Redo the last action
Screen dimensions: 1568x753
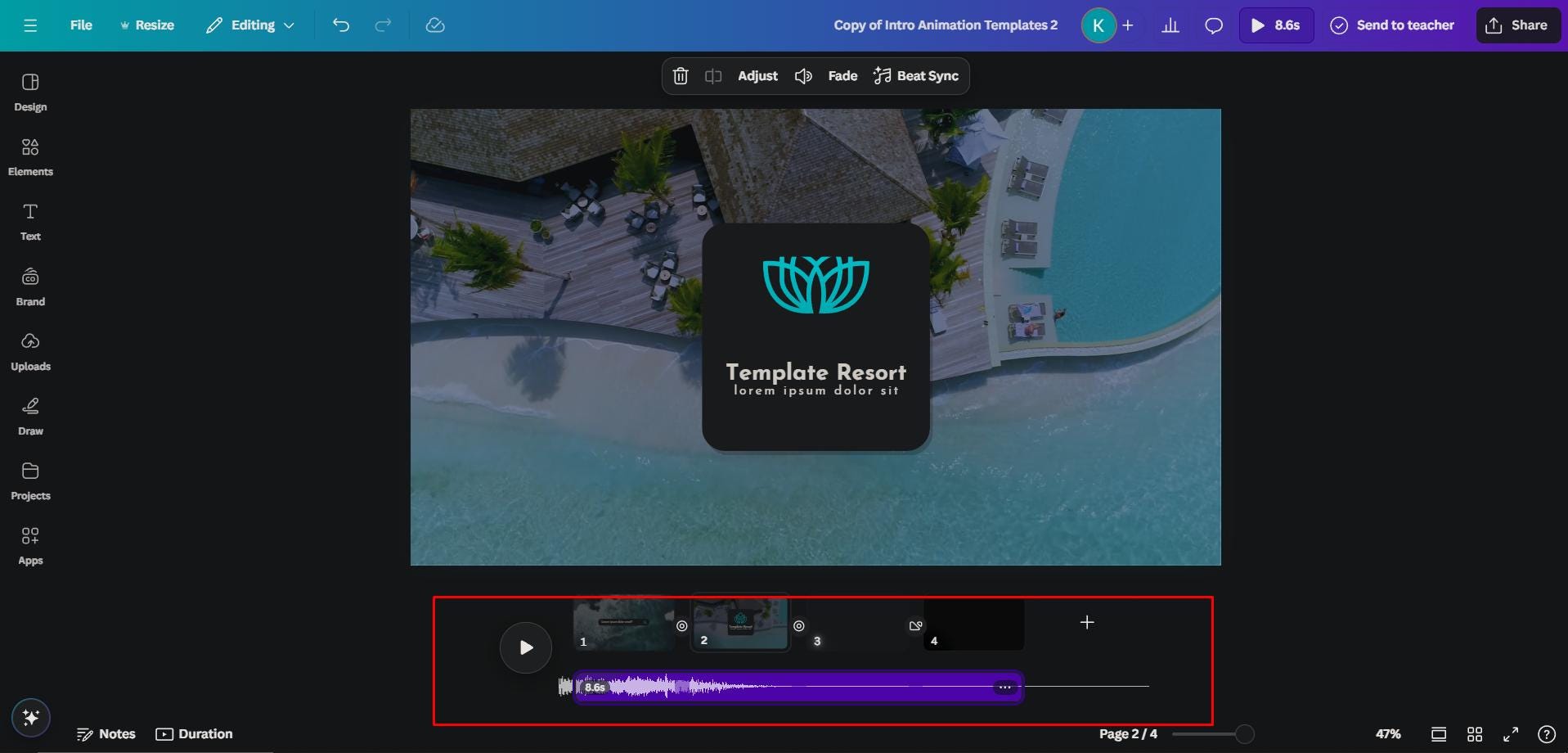383,25
